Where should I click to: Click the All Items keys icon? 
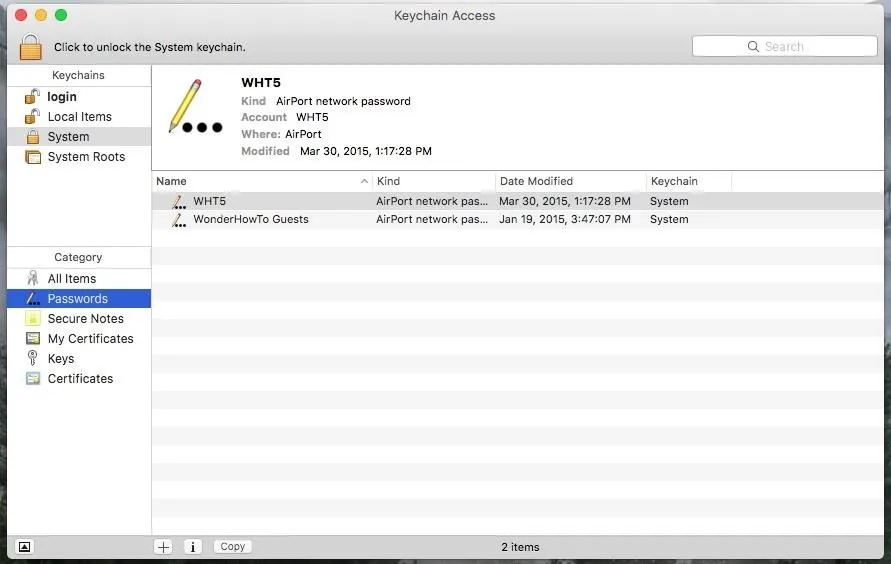pyautogui.click(x=33, y=278)
